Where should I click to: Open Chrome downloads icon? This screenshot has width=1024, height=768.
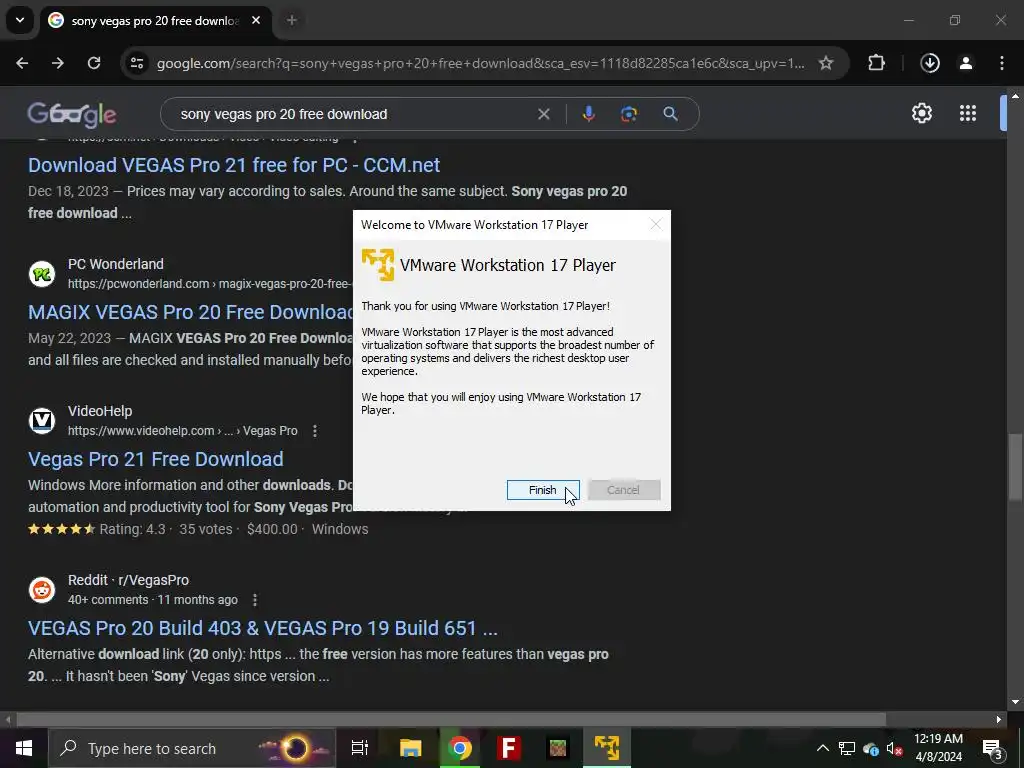coord(930,63)
